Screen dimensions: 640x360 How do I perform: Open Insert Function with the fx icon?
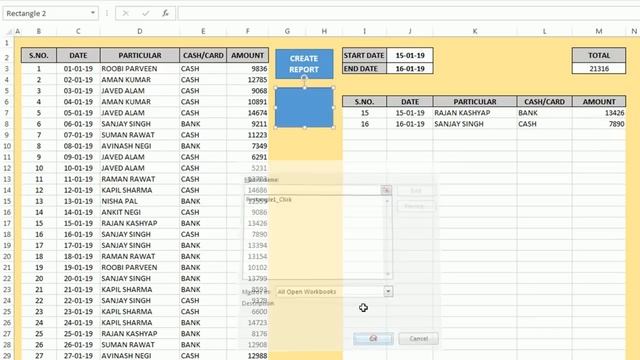(165, 13)
